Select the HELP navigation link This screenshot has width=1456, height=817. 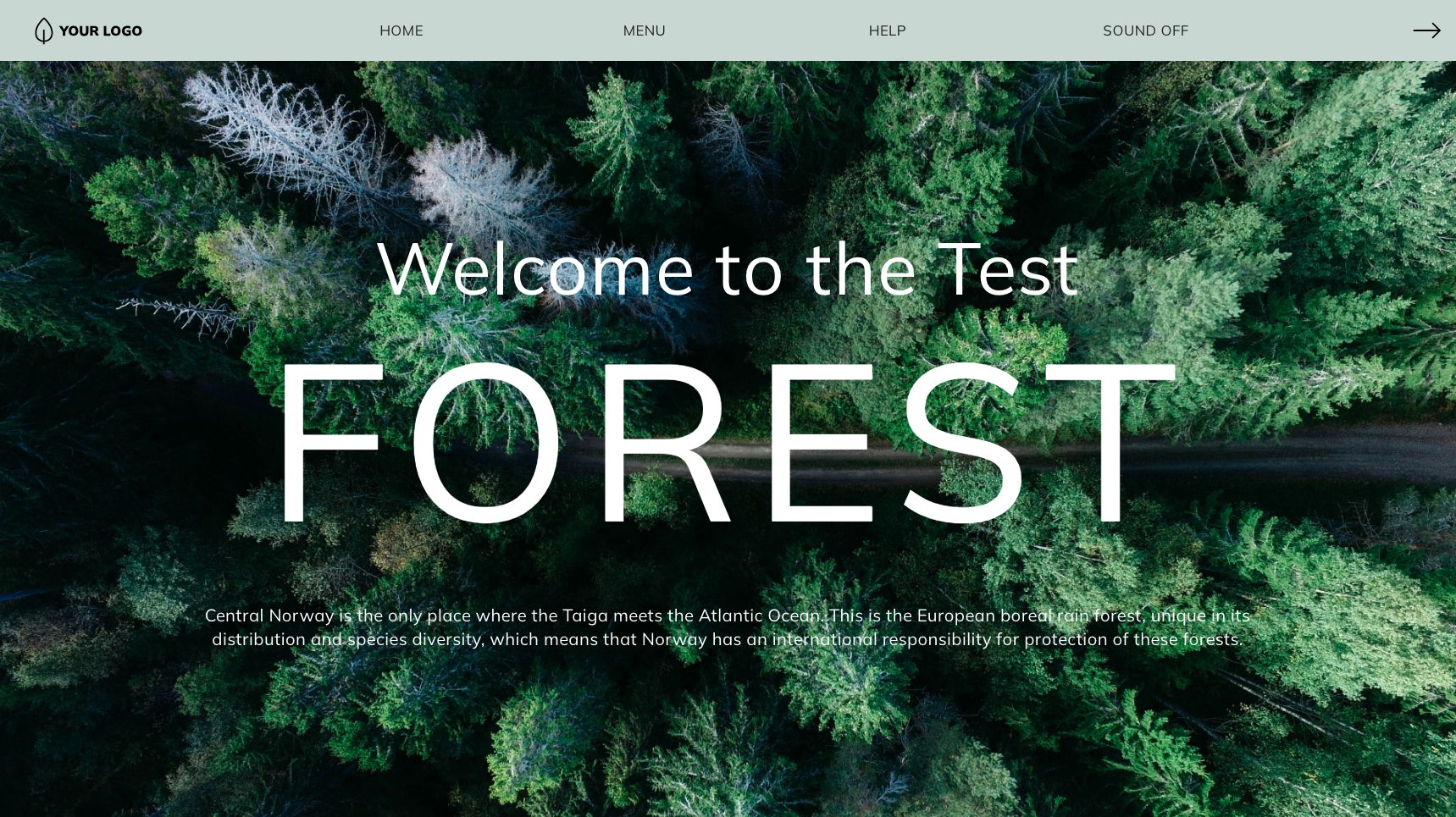coord(887,30)
